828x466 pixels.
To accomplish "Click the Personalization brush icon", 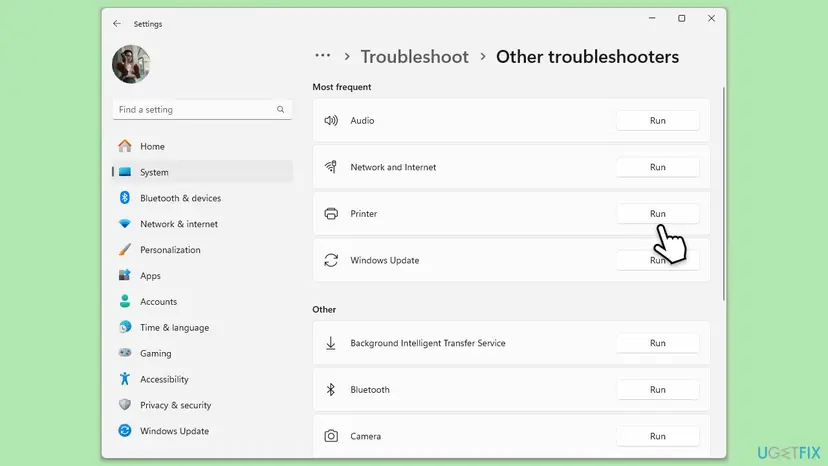I will coord(125,249).
